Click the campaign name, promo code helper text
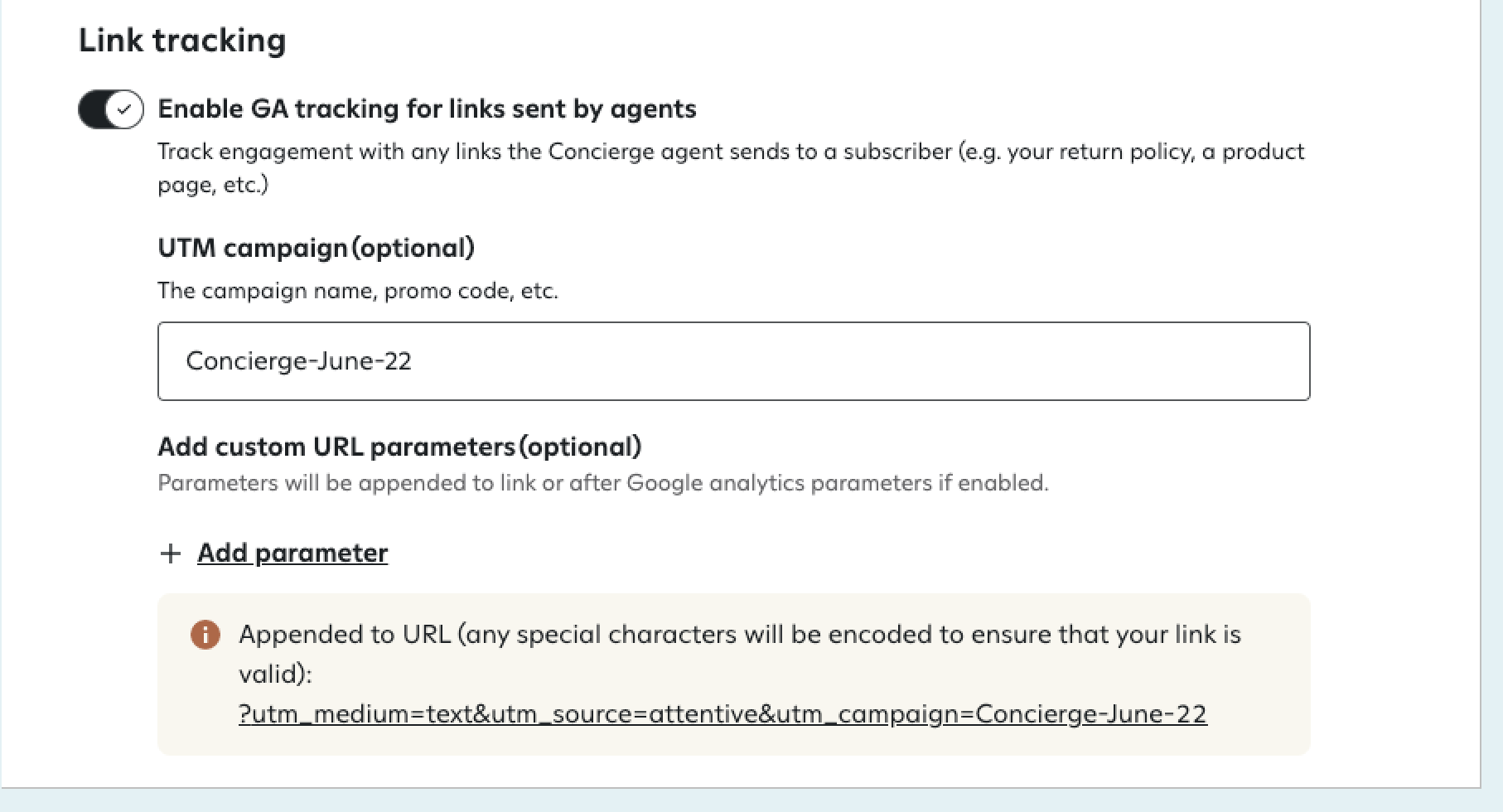Image resolution: width=1503 pixels, height=812 pixels. [x=358, y=291]
